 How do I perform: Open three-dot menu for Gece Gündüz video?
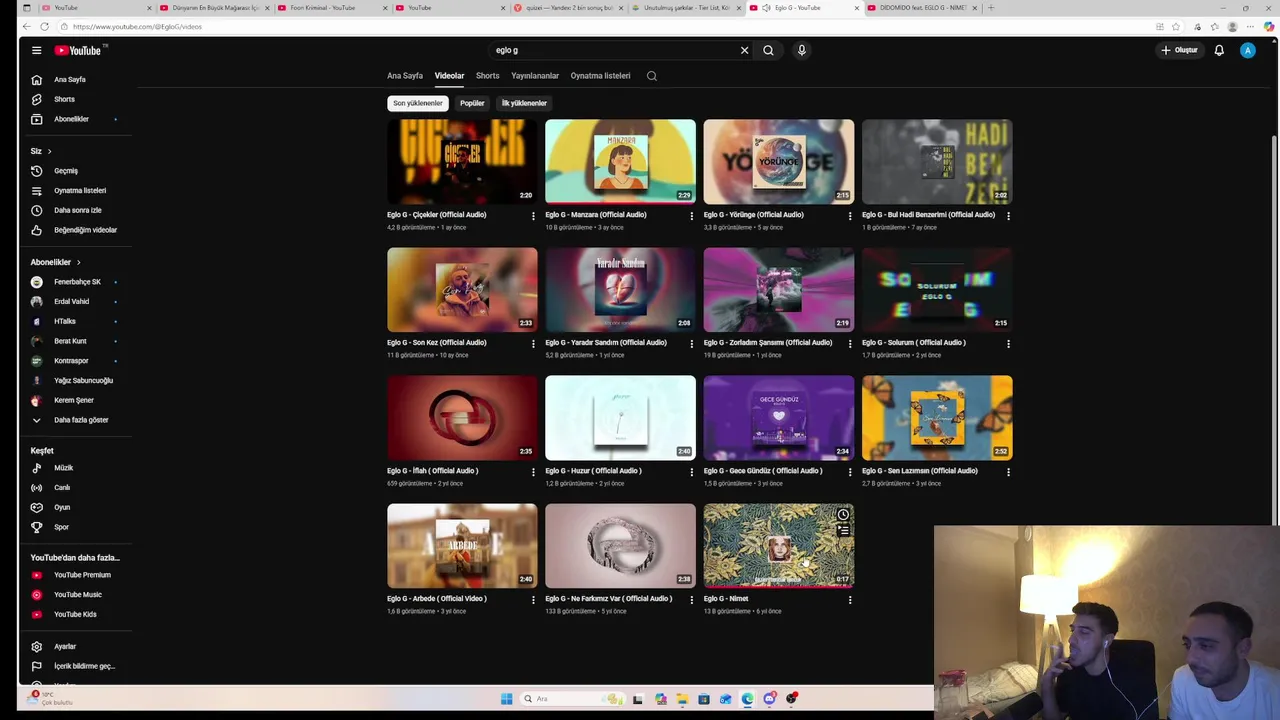850,471
